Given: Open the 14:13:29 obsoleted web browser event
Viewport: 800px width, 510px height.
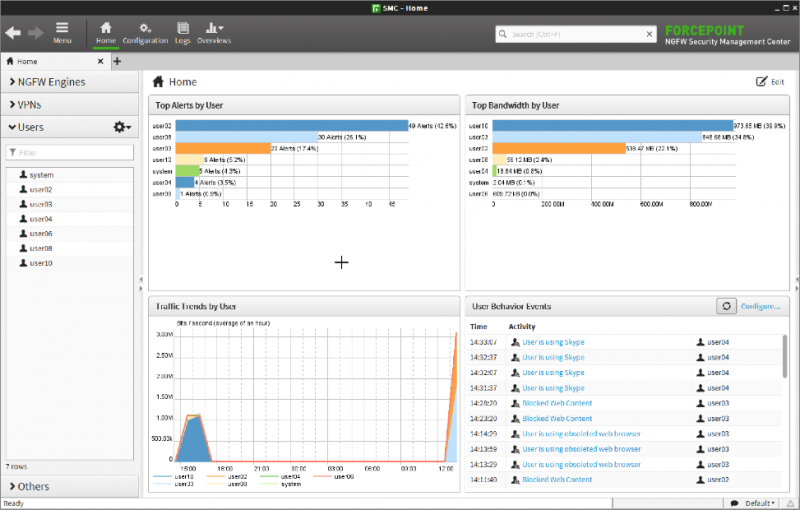Looking at the screenshot, I should click(x=581, y=465).
